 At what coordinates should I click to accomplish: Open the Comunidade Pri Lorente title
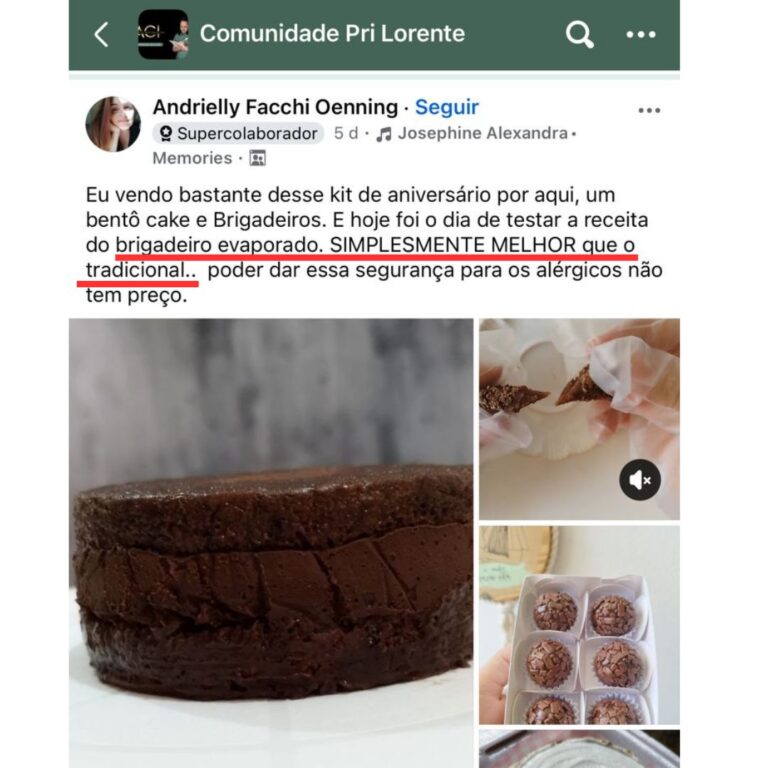[333, 34]
